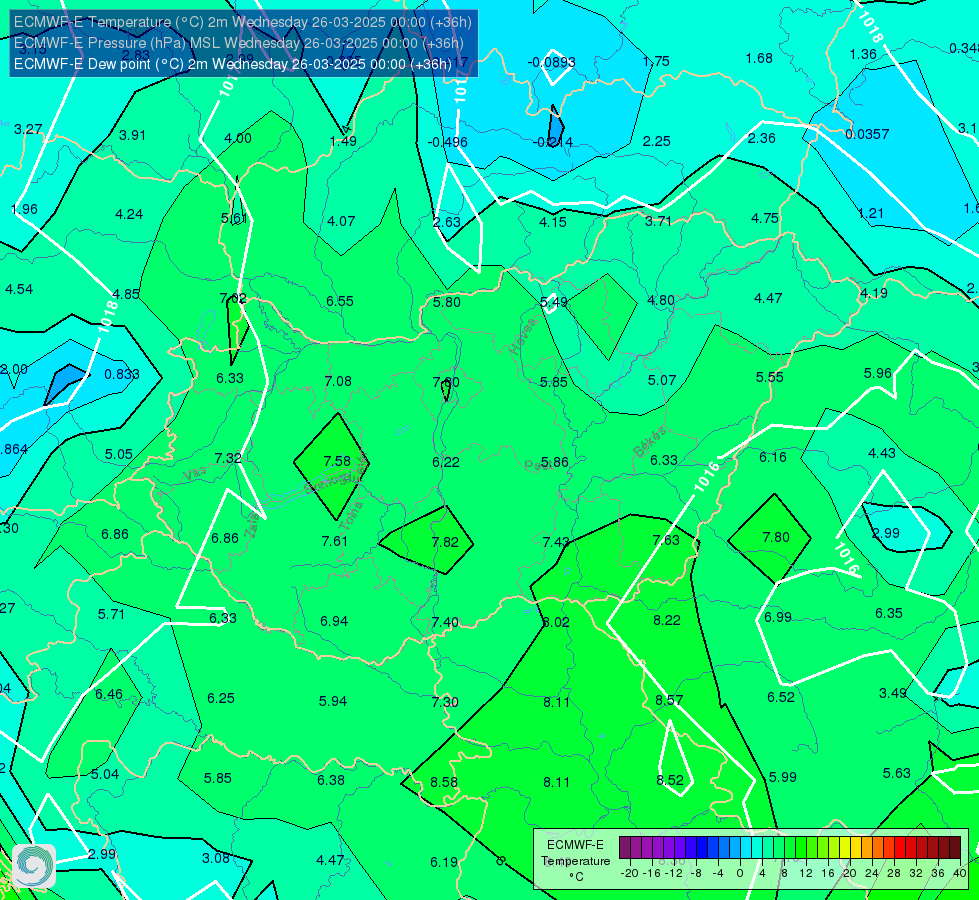979x900 pixels.
Task: Click the 7.30 temperature value
Action: point(445,702)
